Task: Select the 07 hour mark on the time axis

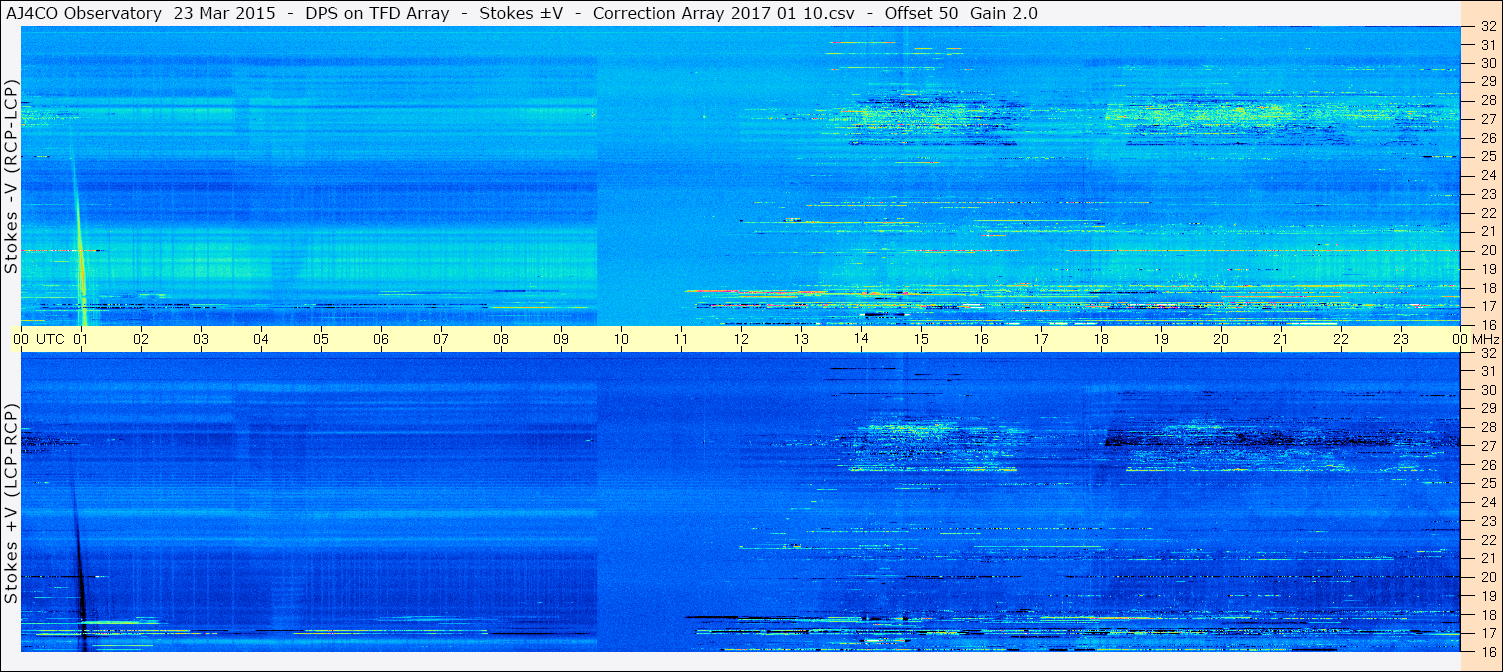Action: (x=441, y=339)
